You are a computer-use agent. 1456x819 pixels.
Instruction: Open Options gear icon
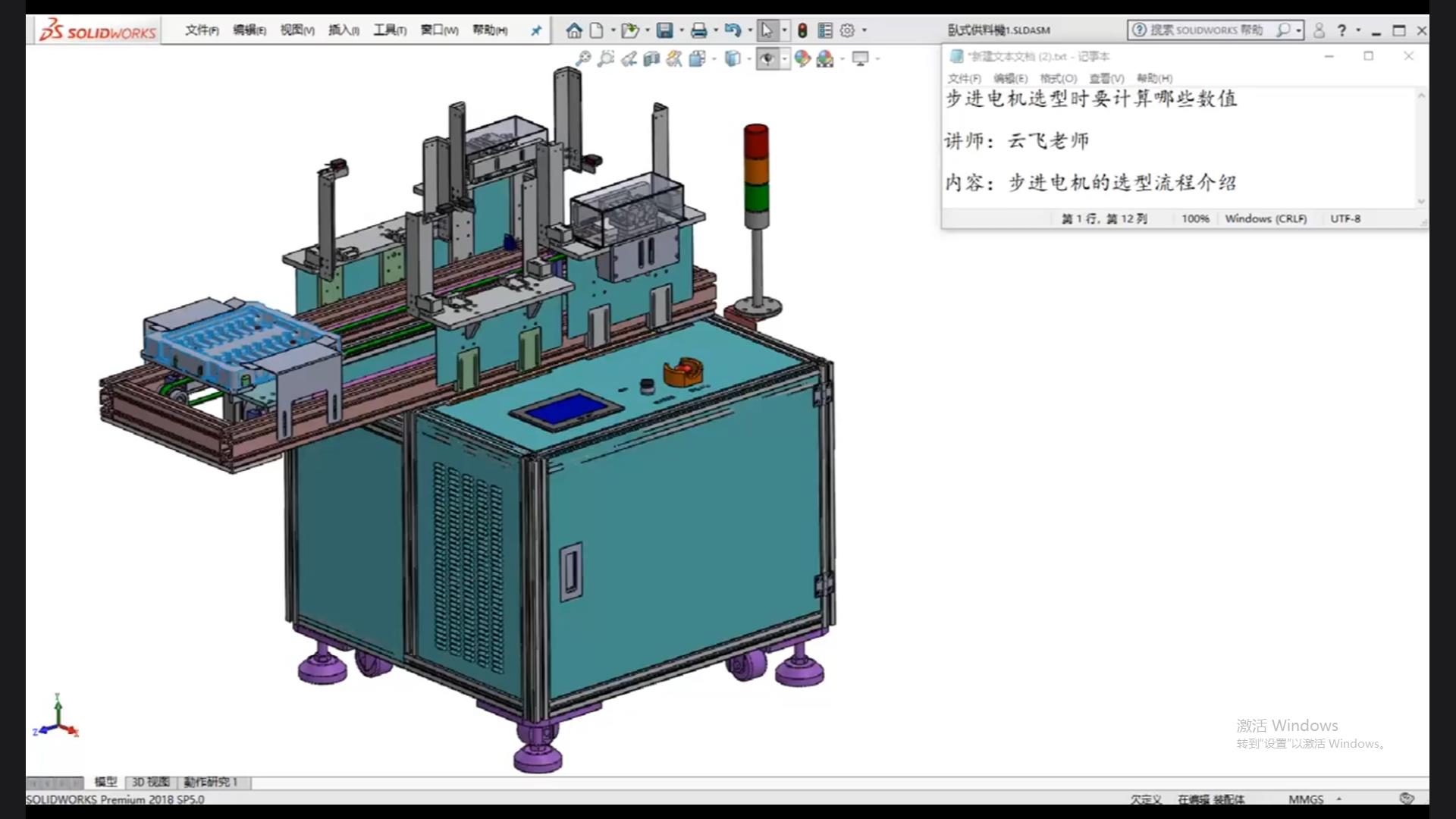(x=847, y=30)
